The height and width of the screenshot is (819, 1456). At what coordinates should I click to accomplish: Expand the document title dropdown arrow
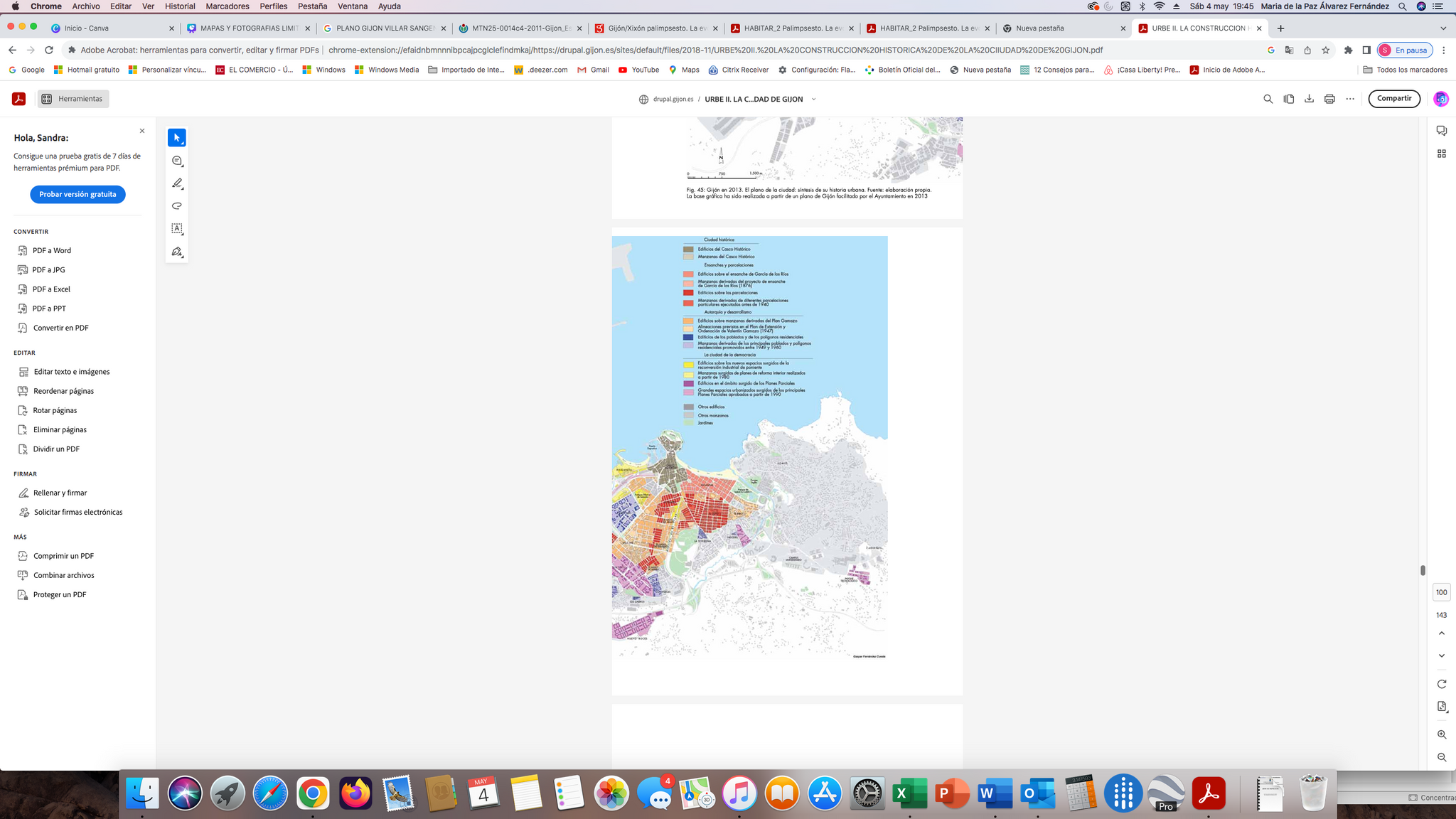tap(813, 100)
